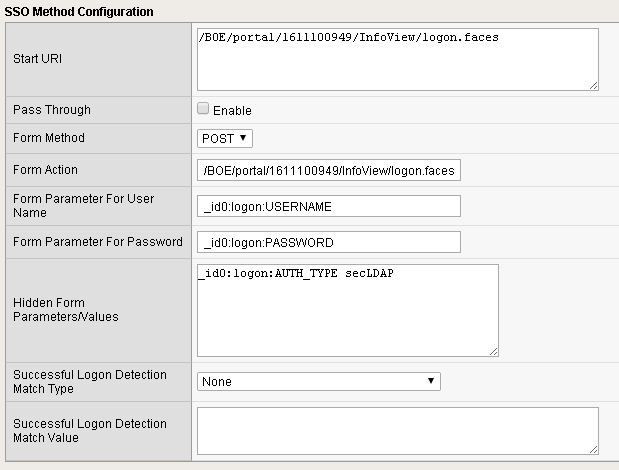Viewport: 619px width, 470px height.
Task: Click the Form Method row label
Action: tap(49, 138)
